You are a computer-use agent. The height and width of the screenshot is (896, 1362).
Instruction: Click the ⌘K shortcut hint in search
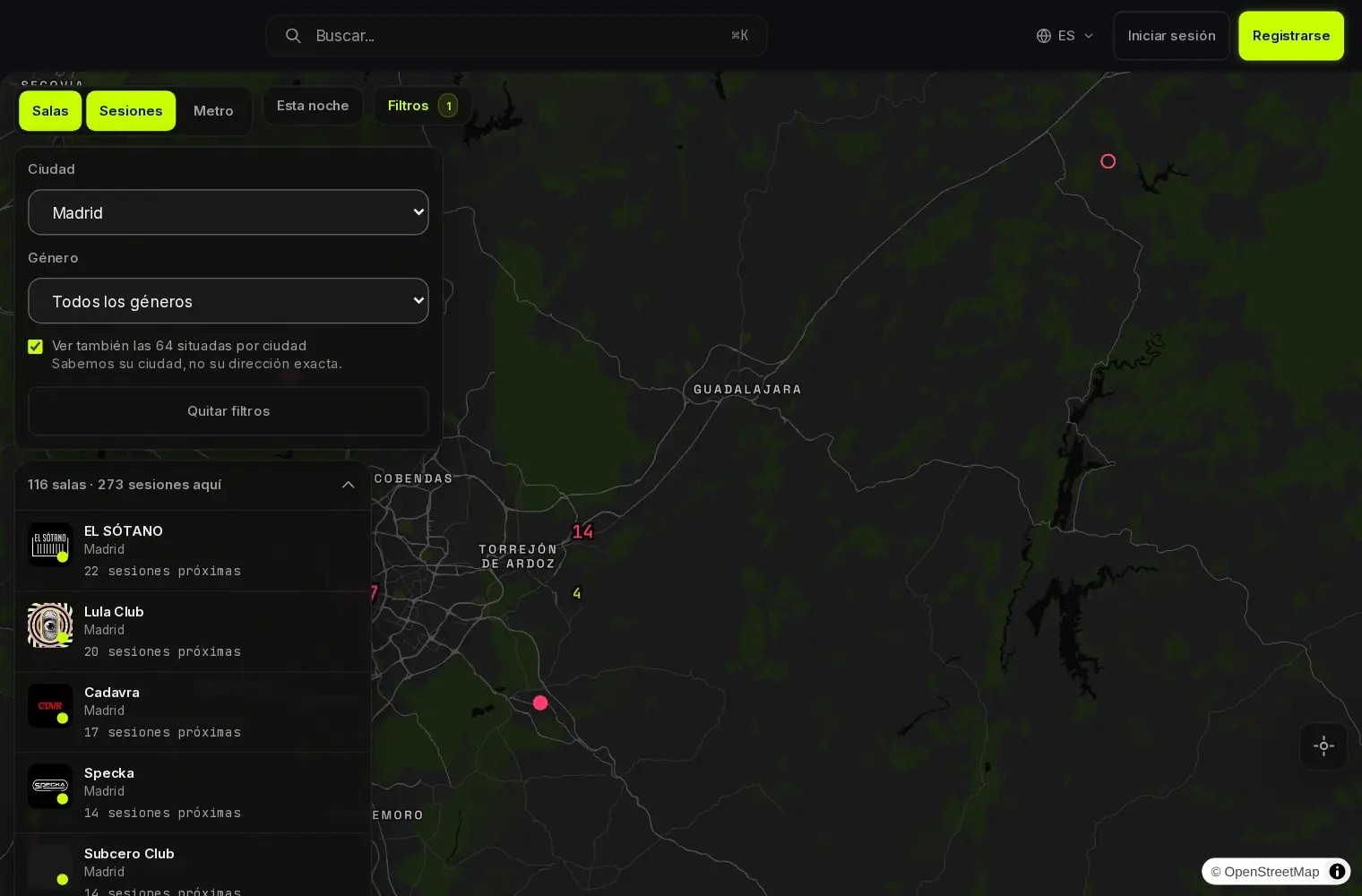tap(739, 36)
